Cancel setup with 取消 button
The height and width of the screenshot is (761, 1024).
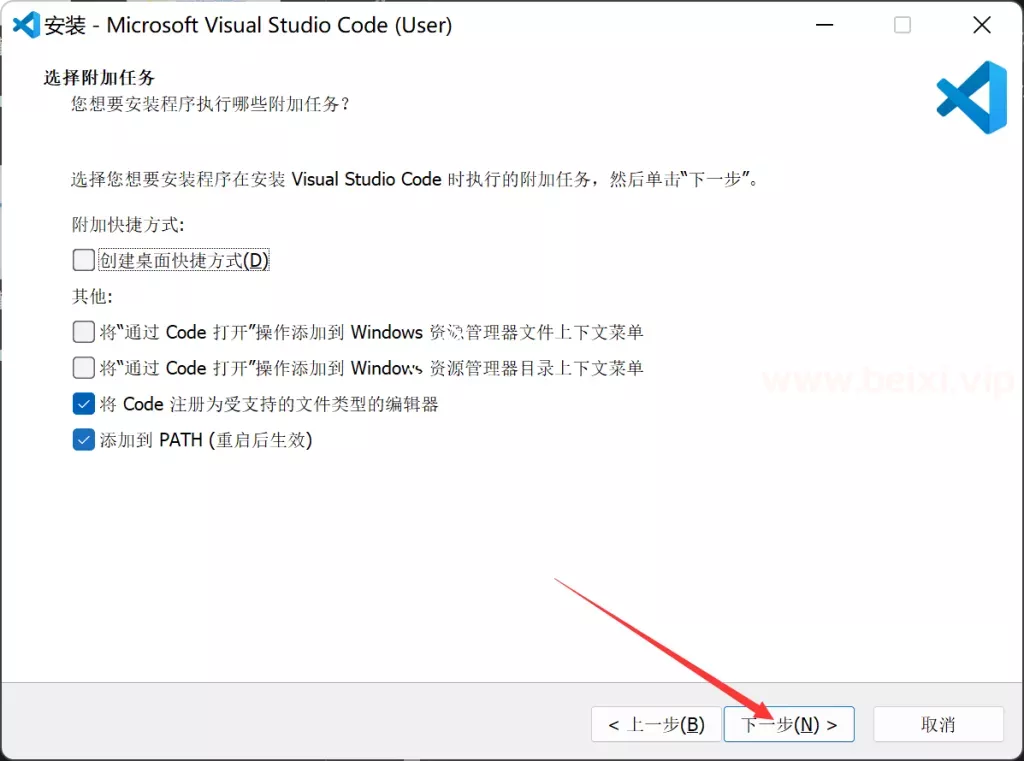938,724
